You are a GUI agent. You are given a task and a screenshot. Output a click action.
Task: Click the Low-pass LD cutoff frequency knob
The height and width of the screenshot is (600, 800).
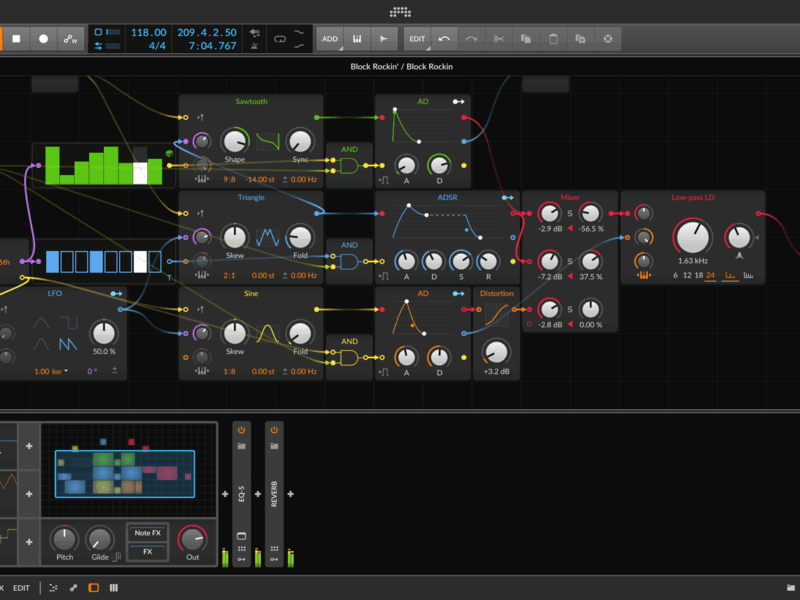(x=692, y=237)
